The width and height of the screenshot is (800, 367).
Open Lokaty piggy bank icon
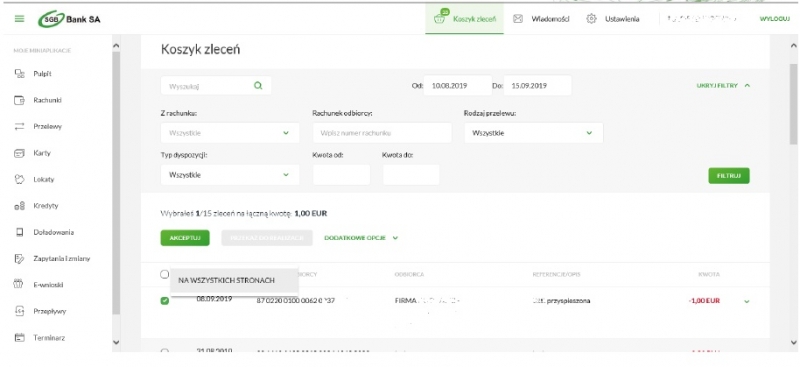19,179
